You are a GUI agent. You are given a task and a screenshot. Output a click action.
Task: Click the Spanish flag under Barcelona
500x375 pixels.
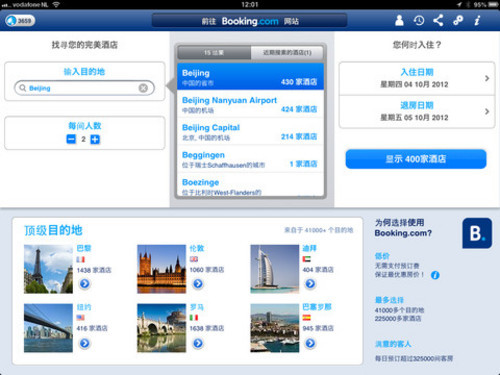(307, 318)
